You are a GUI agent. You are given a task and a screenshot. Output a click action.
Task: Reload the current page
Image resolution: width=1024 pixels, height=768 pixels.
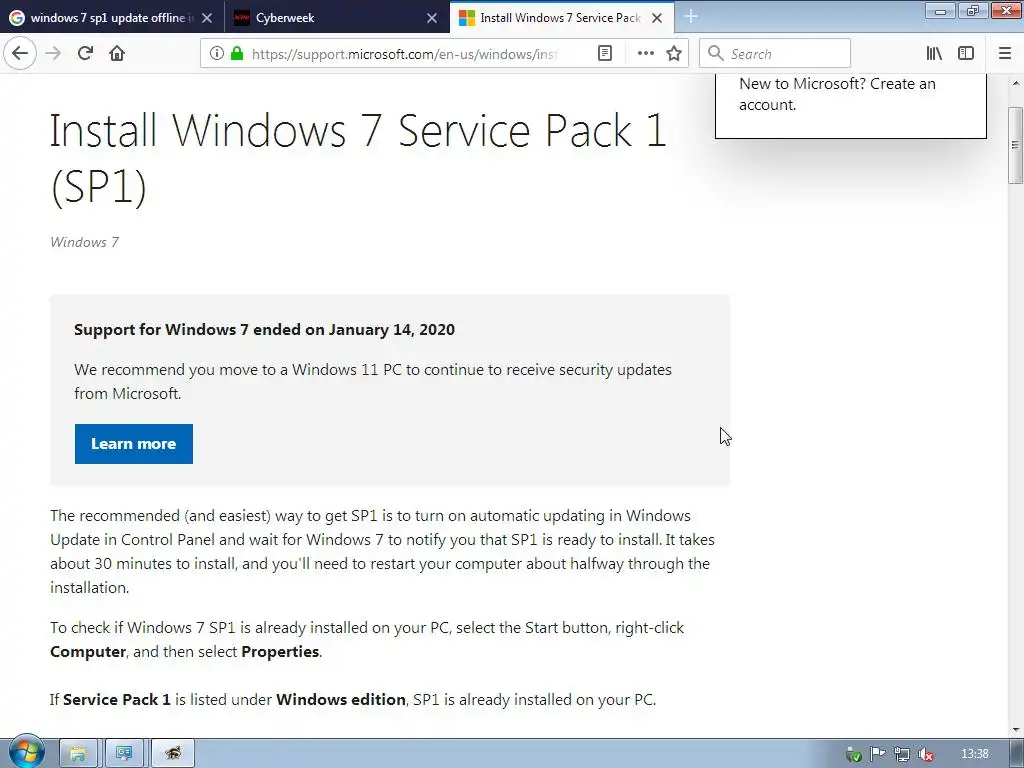[85, 53]
